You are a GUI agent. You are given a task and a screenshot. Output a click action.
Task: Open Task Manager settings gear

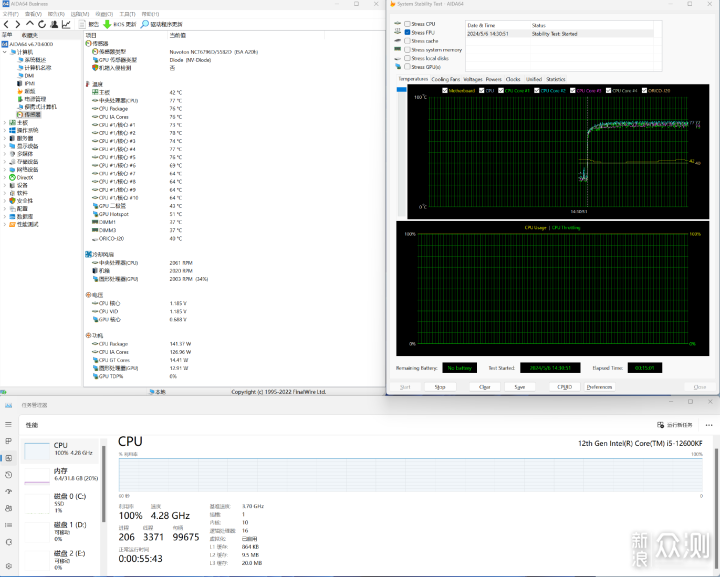tap(8, 566)
